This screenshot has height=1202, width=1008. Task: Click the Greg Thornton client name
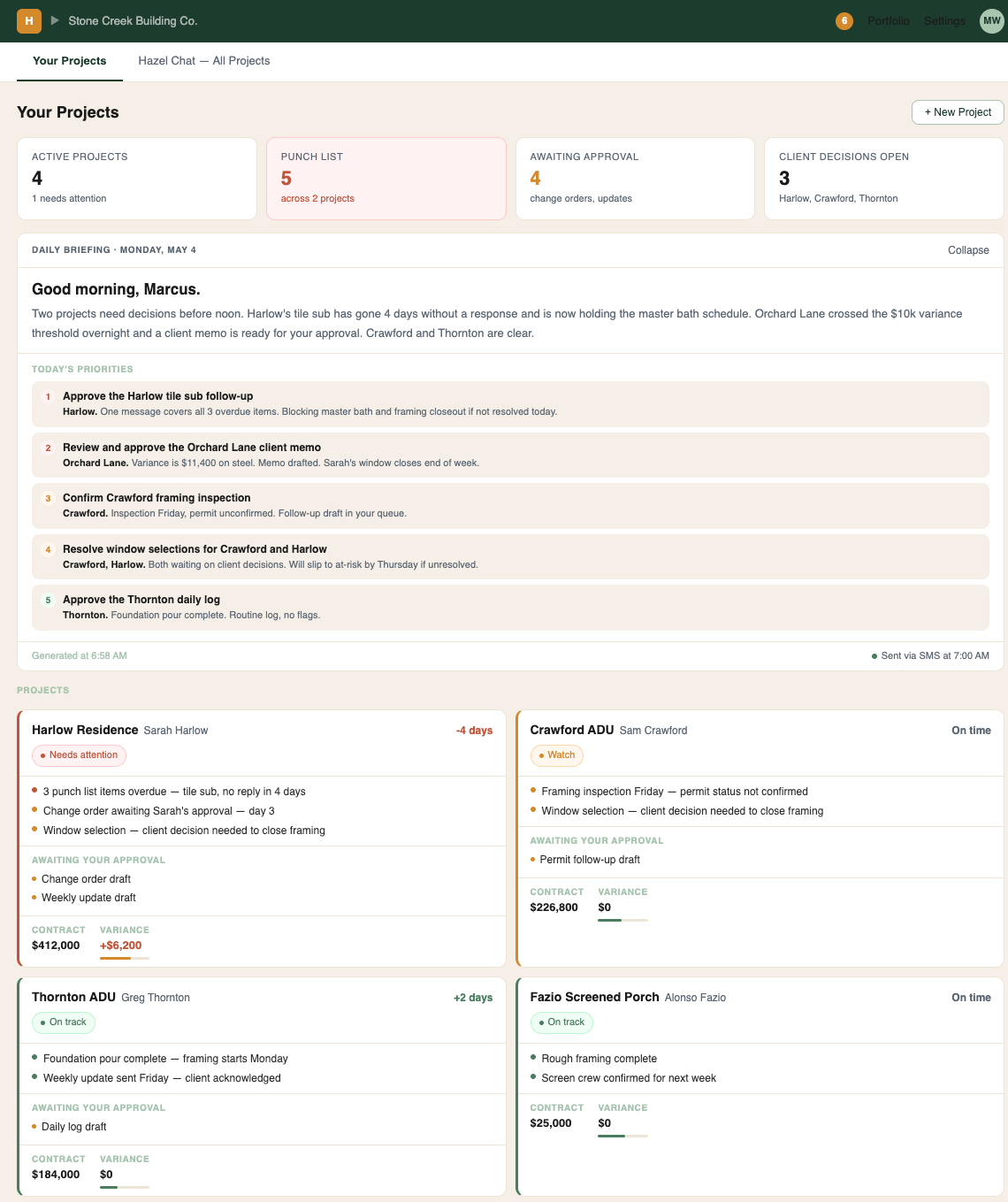coord(156,998)
